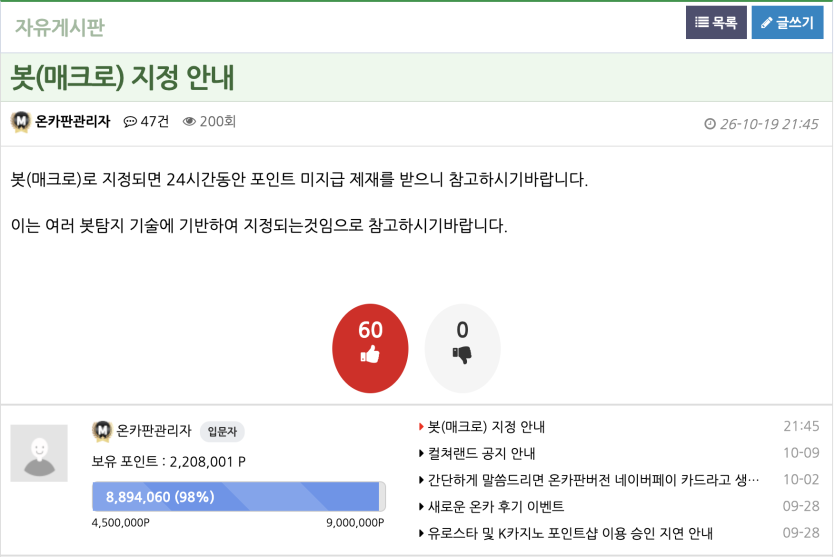Image resolution: width=835 pixels, height=557 pixels.
Task: Click the 글쓰기 write button
Action: point(787,22)
